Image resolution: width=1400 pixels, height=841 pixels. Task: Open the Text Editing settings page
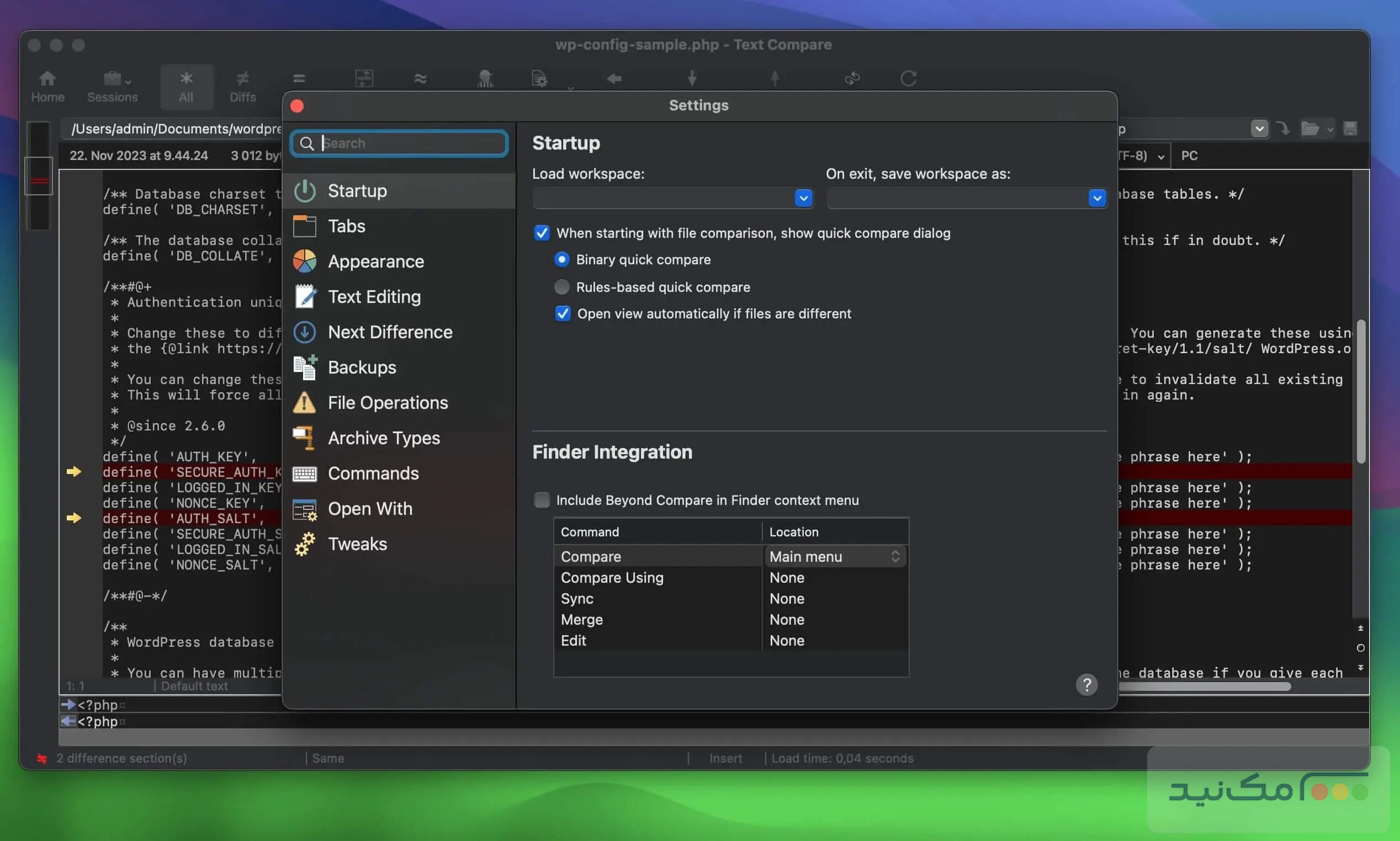[374, 297]
